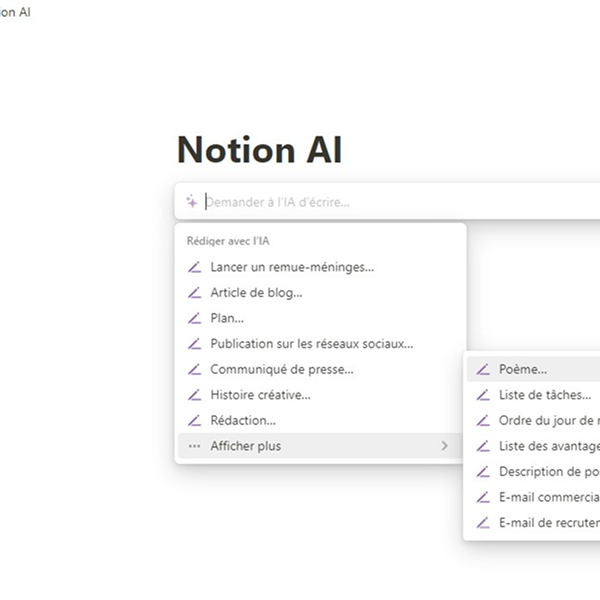Click pencil icon next to Poème
Viewport: 600px width, 600px height.
pyautogui.click(x=483, y=369)
